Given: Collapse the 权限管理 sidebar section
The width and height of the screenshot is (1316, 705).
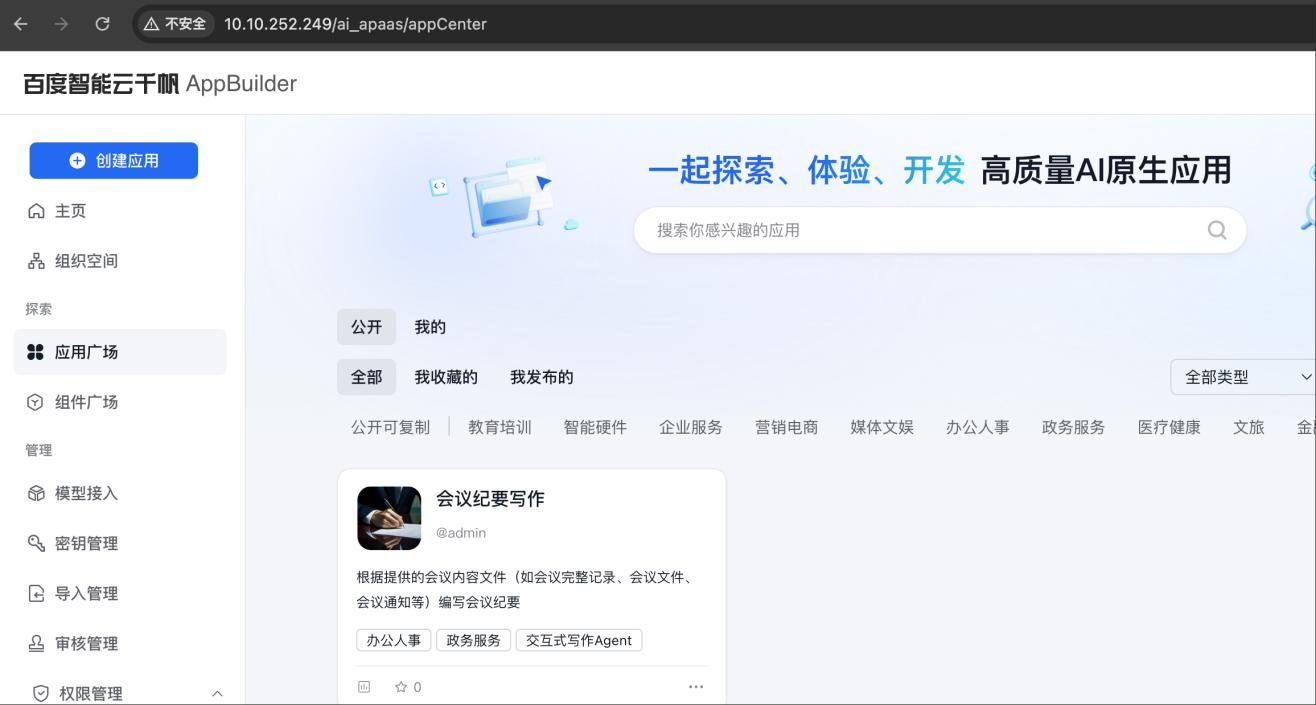Looking at the screenshot, I should (x=217, y=693).
